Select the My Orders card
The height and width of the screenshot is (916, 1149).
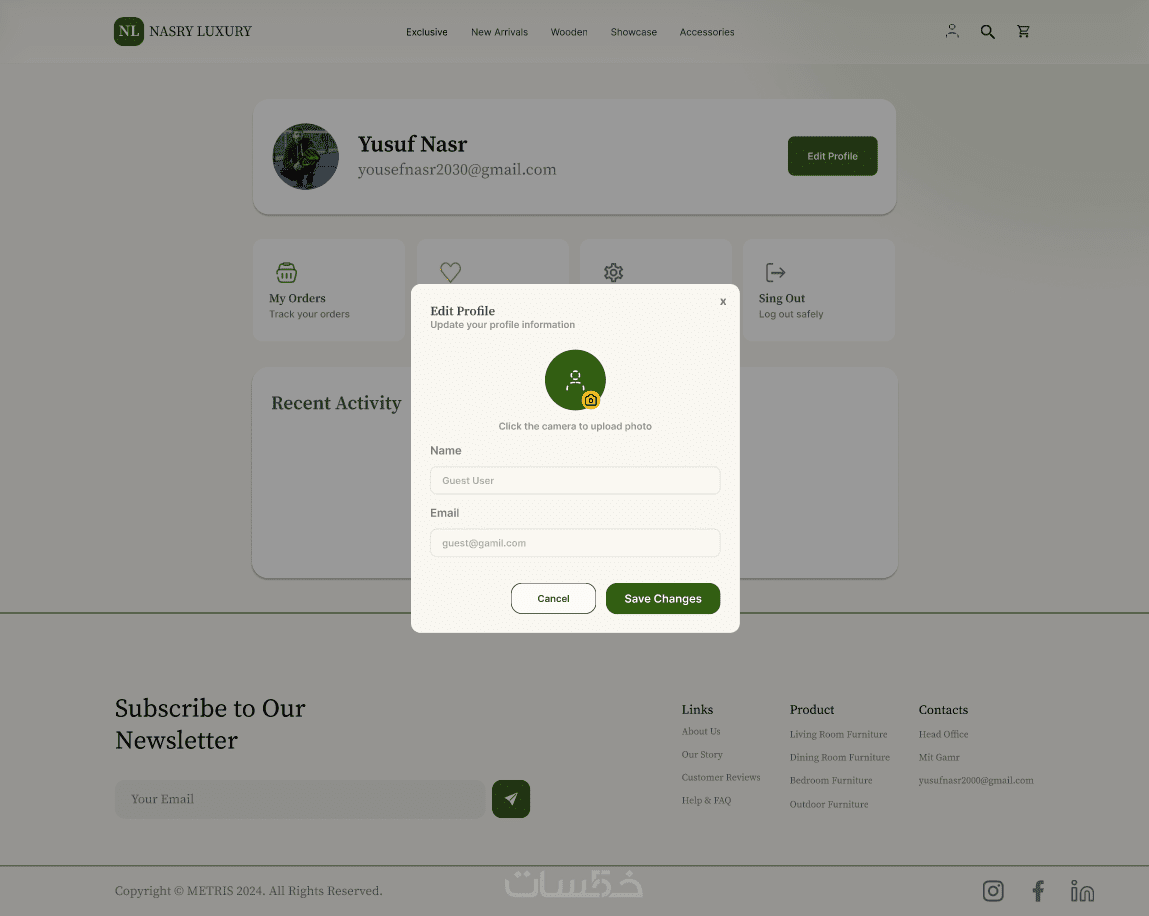click(x=329, y=290)
